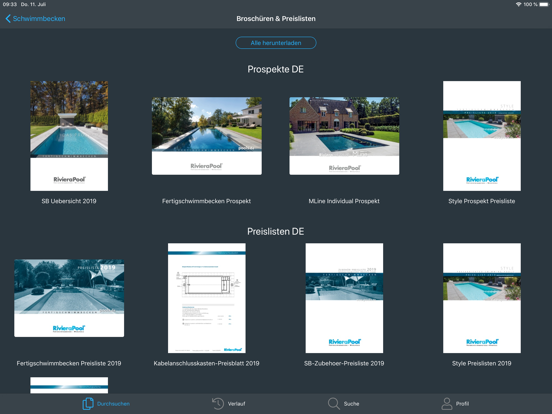
Task: Tap the Style Preislisten 2019 caption
Action: point(482,363)
